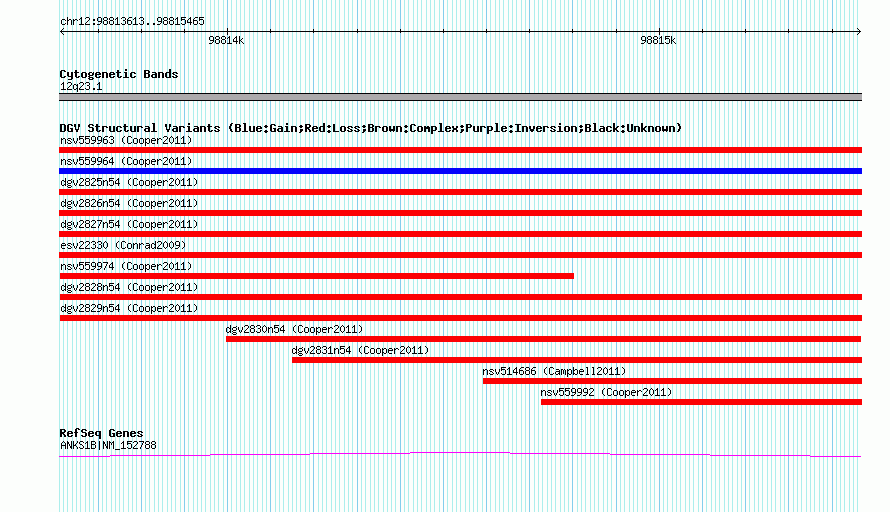Click the dgv2825n54 red loss bar
The image size is (890, 512).
click(x=460, y=192)
